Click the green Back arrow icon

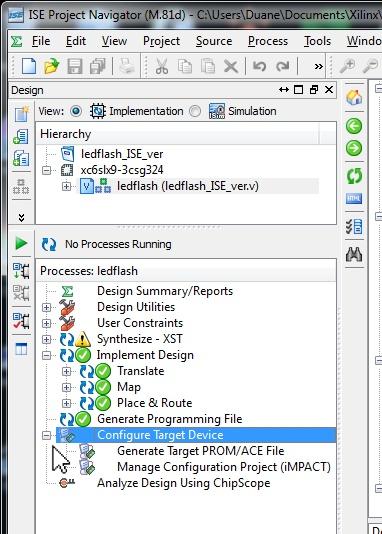click(x=354, y=126)
